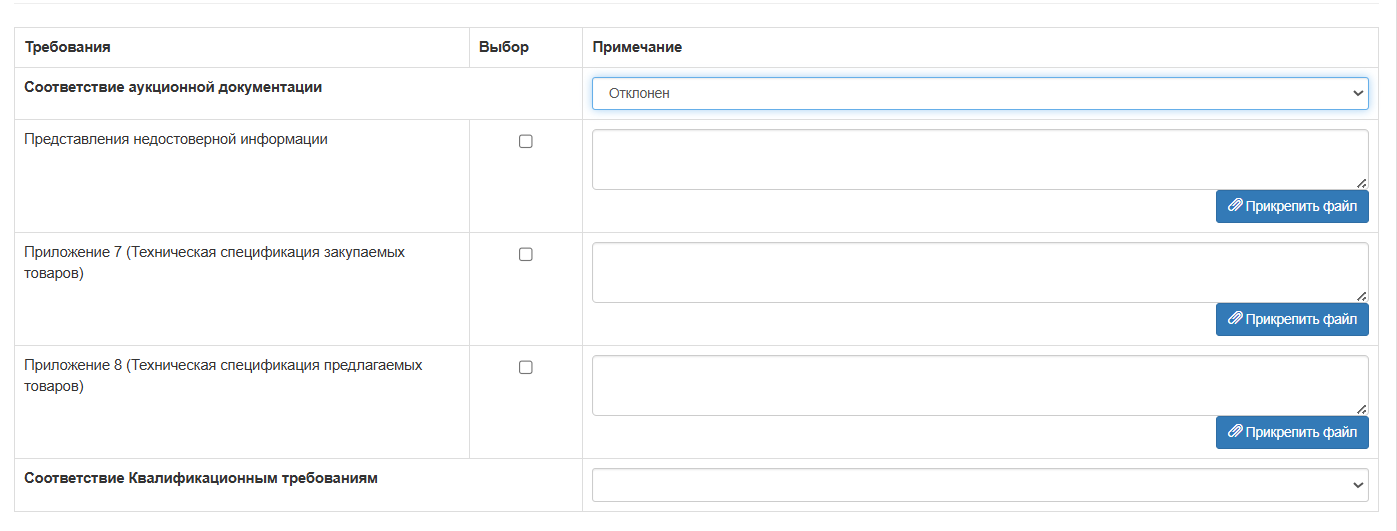
Task: Select the Соответствие аукционной документации row label
Action: tap(173, 87)
